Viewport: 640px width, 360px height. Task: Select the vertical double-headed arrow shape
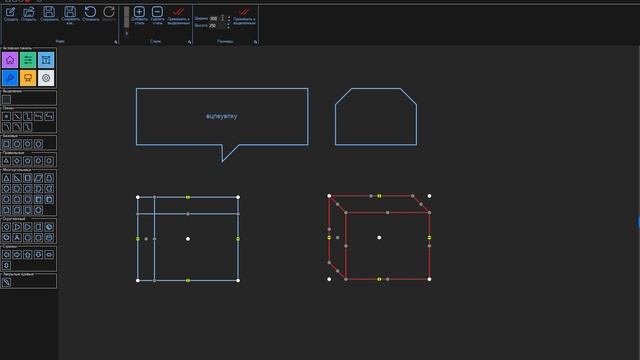pyautogui.click(x=7, y=265)
